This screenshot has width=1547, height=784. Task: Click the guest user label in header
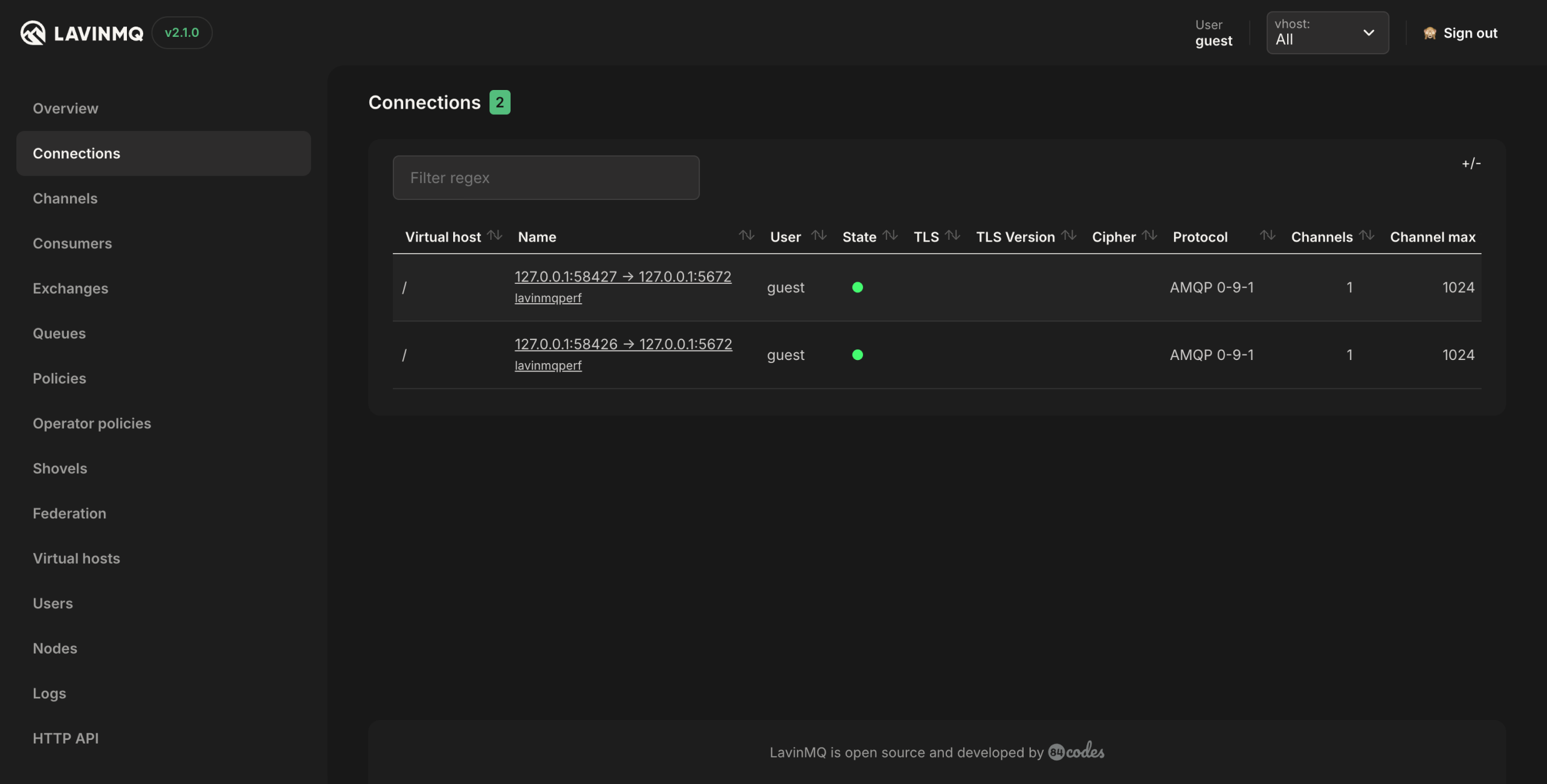(1213, 41)
